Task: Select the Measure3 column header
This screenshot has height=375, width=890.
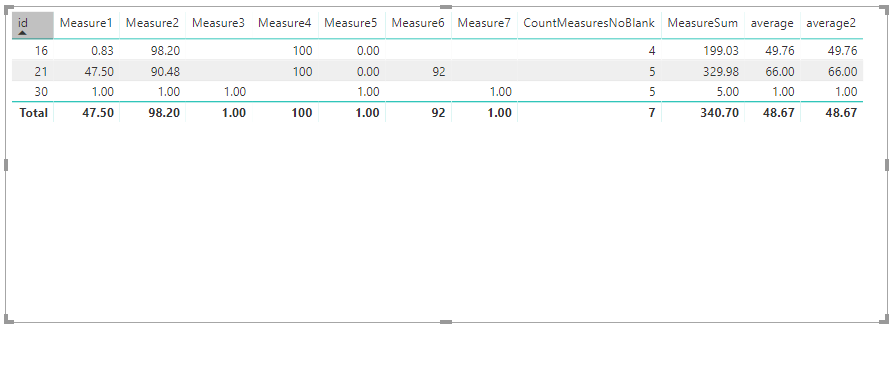Action: click(219, 23)
